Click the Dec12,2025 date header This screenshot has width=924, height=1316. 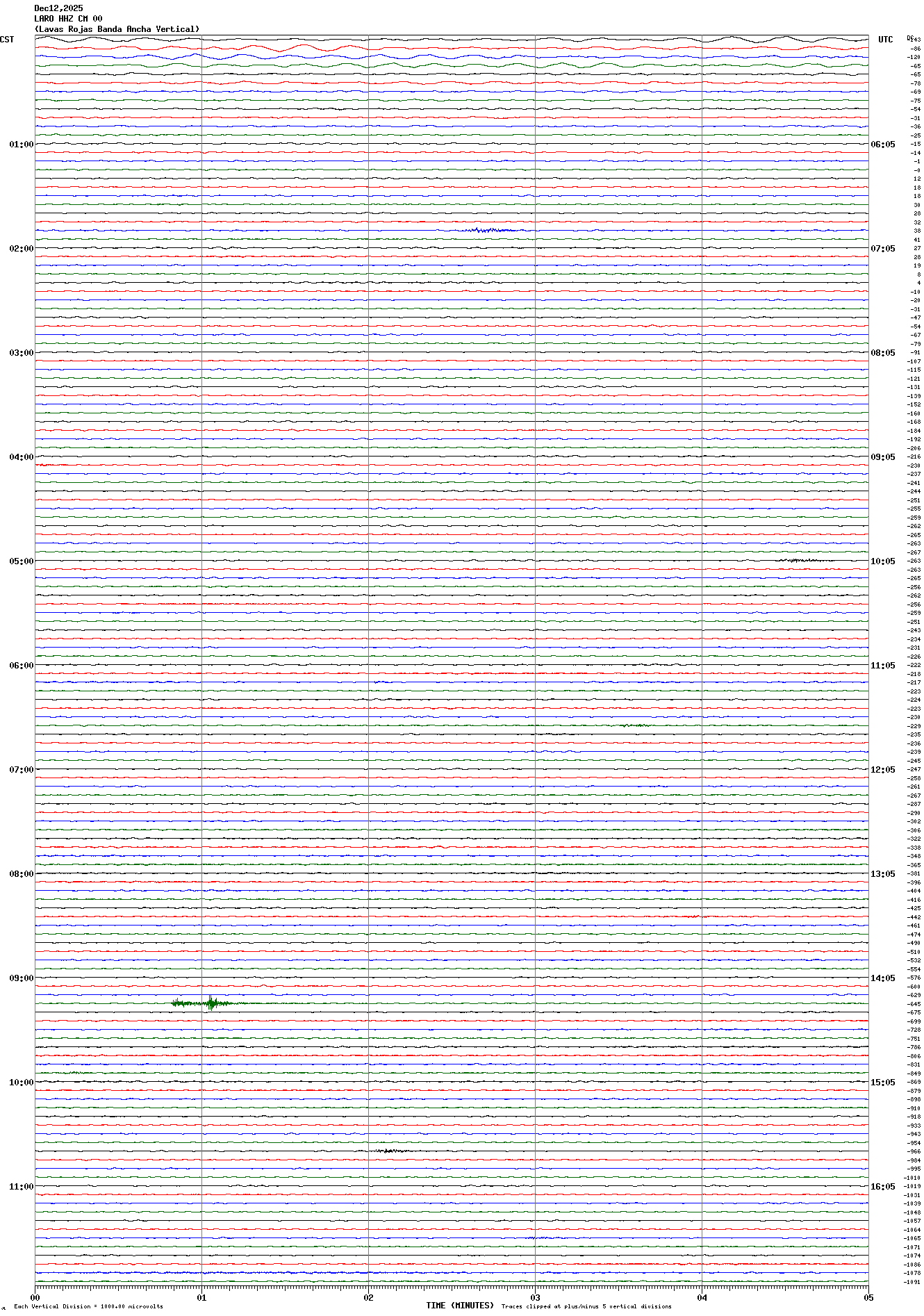(58, 8)
